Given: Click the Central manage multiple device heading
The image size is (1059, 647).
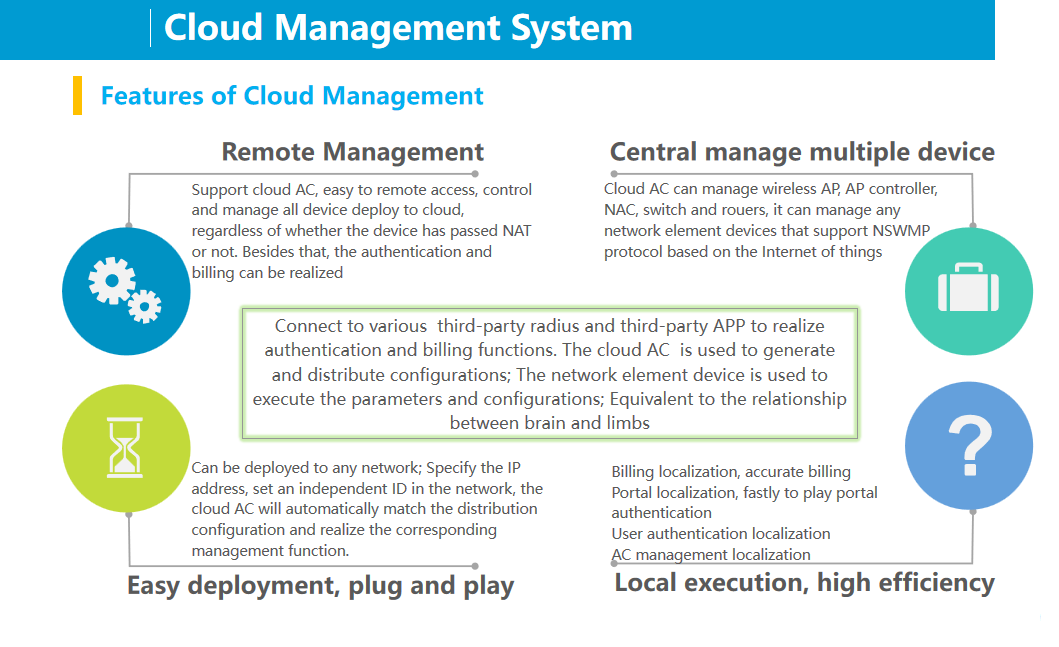Looking at the screenshot, I should (802, 152).
